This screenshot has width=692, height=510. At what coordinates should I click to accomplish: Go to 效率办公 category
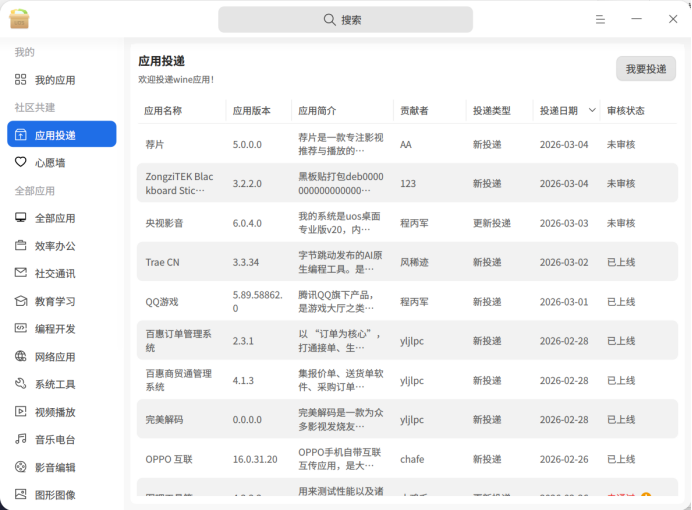[55, 246]
